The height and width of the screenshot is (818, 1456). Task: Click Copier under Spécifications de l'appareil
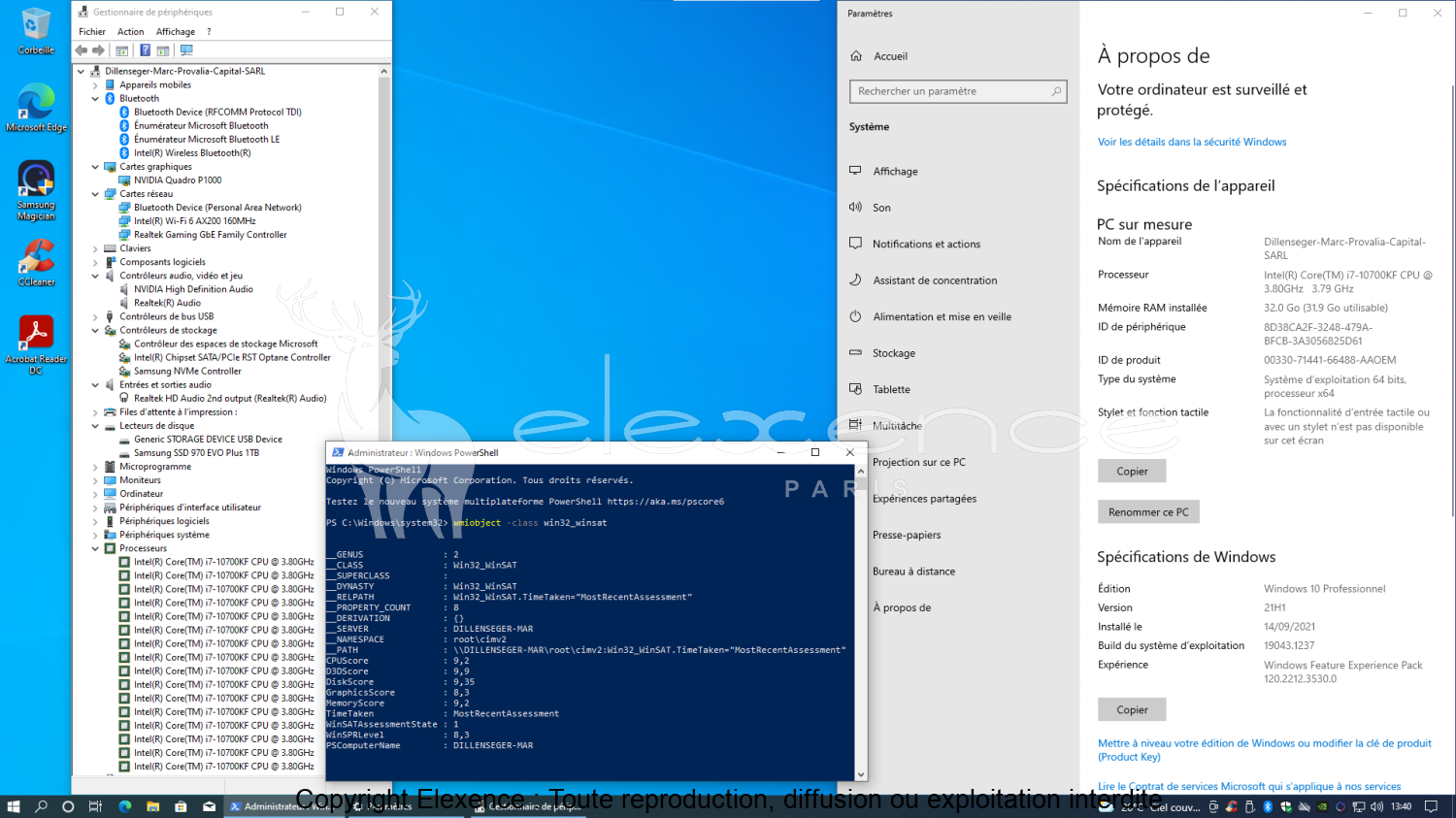1132,472
